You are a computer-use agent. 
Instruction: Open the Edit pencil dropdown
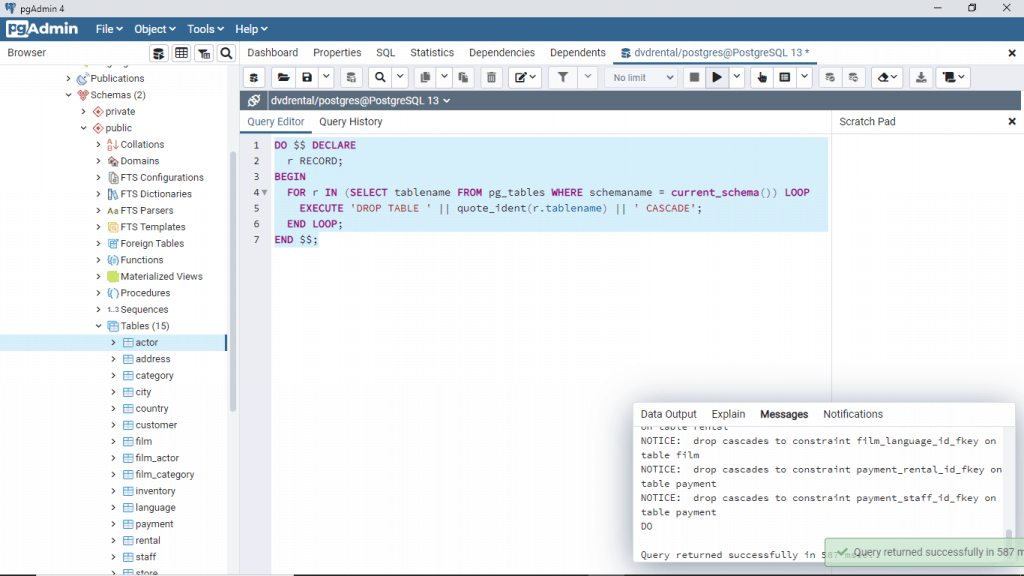point(525,78)
